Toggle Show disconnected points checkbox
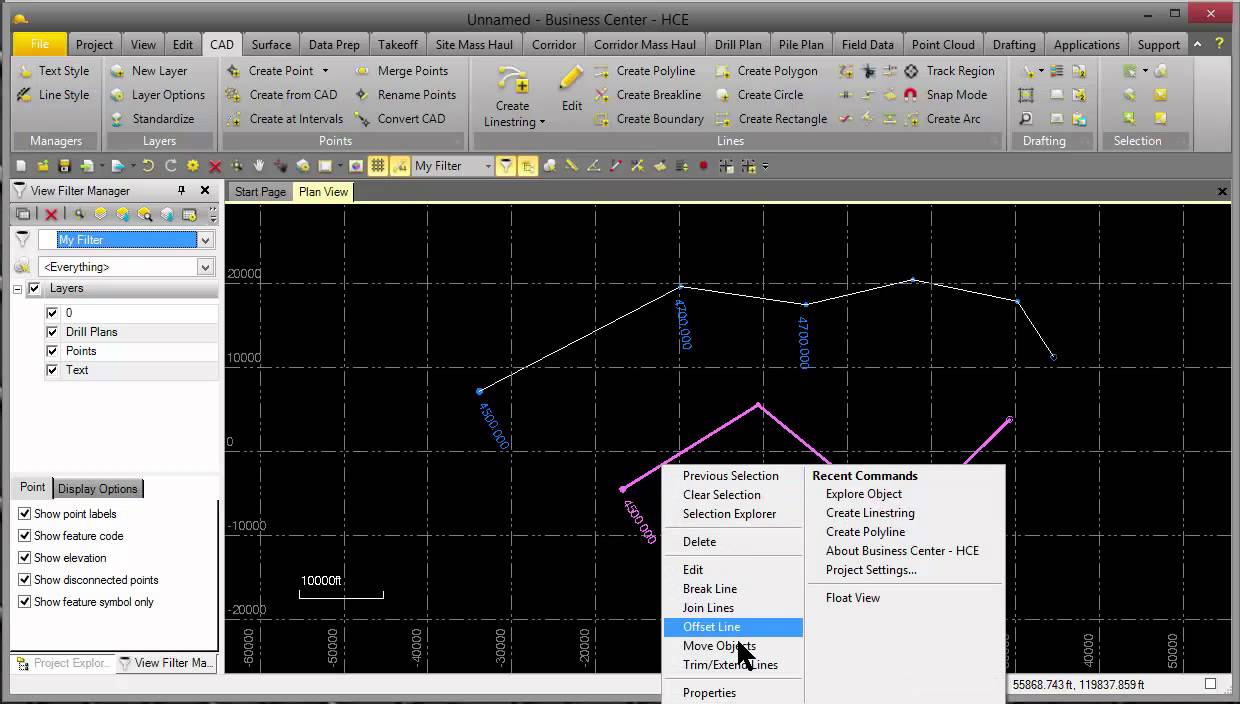Image resolution: width=1240 pixels, height=704 pixels. pos(25,580)
